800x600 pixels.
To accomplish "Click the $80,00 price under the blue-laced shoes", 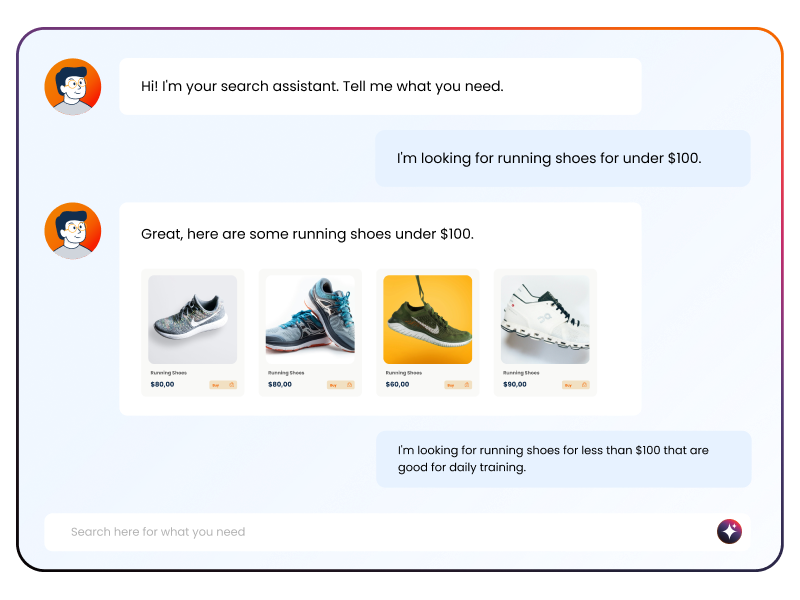I will [x=280, y=384].
